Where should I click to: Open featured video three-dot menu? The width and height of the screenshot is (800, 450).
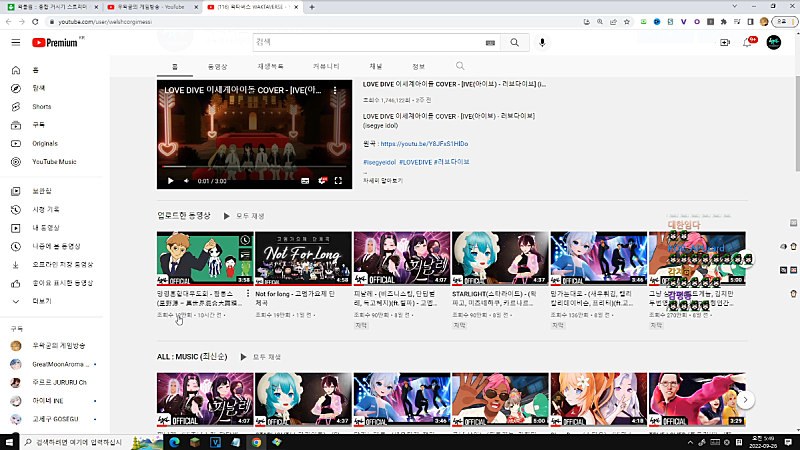[335, 90]
